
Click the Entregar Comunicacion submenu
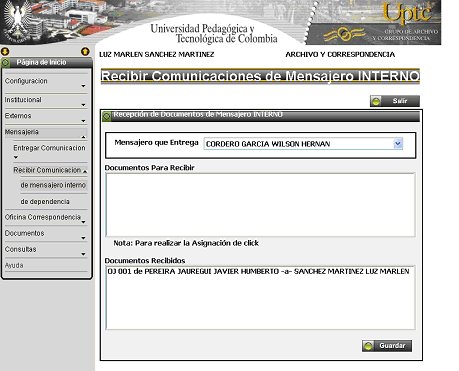pos(49,148)
